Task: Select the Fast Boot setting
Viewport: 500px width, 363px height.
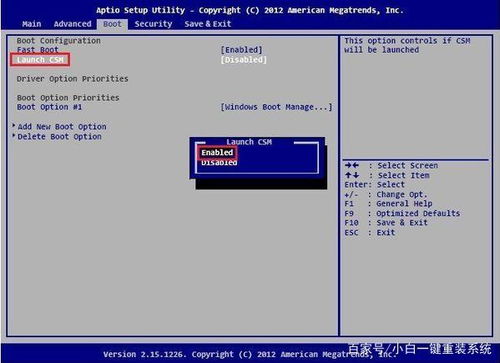Action: [x=38, y=50]
